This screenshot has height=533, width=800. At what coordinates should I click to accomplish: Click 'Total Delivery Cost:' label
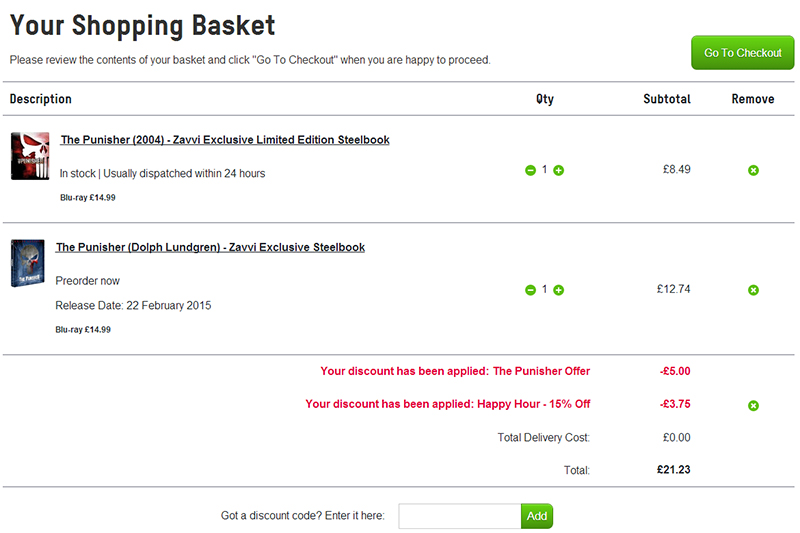[x=544, y=438]
